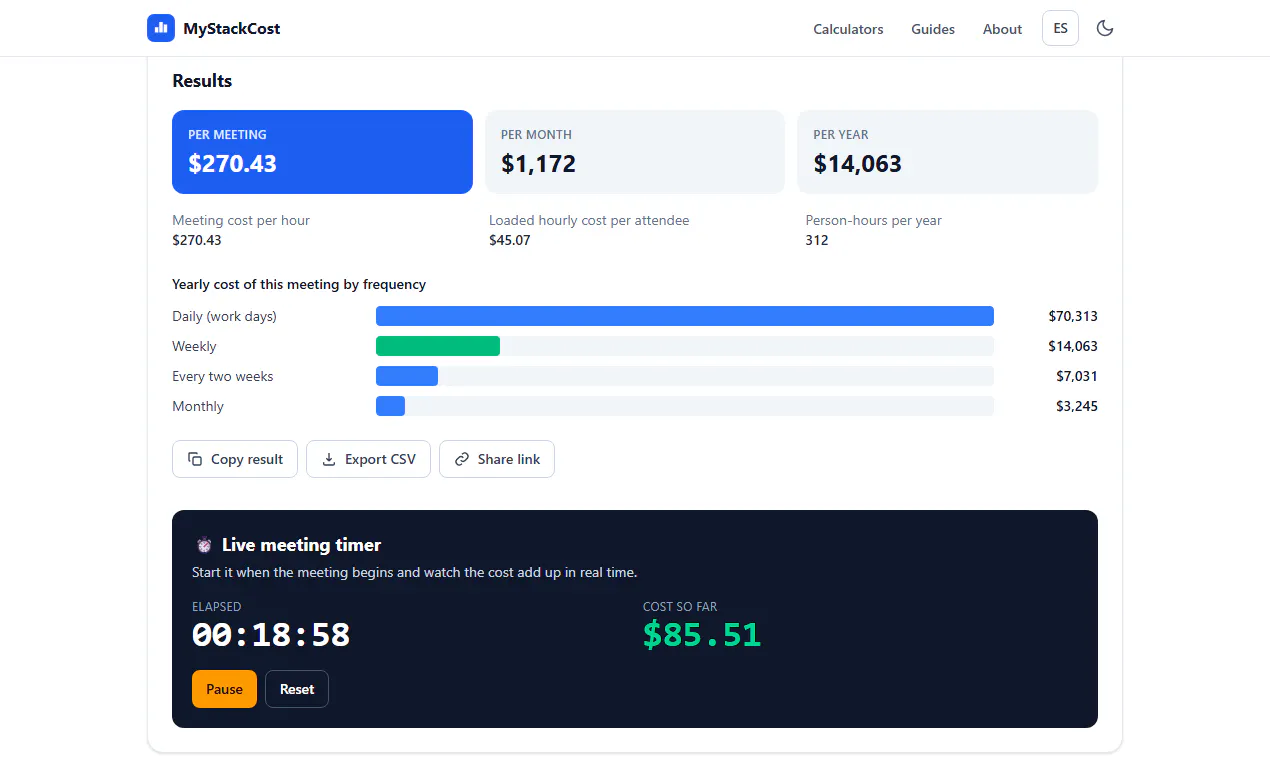Click the 'Start it when the meeting begins' description
Screen dimensions: 1270x760
415,573
